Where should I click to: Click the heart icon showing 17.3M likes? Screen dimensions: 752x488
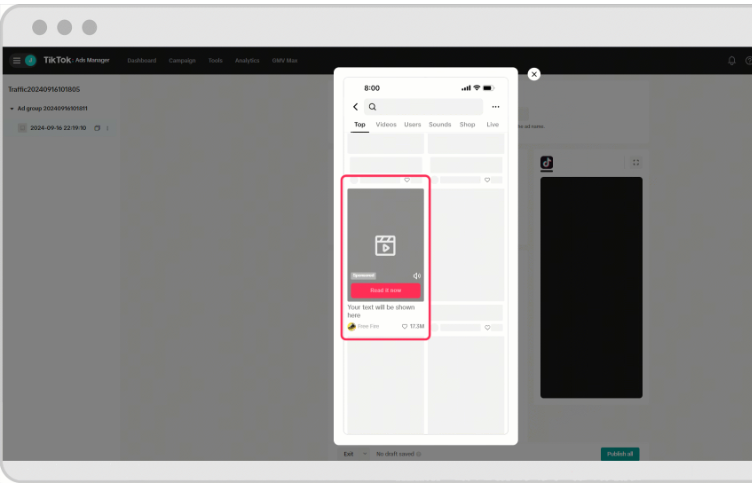(405, 327)
